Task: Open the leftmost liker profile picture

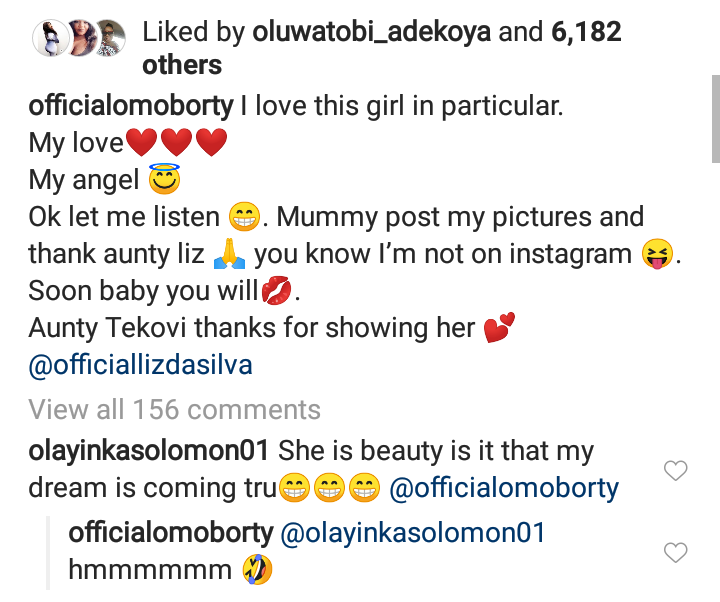Action: click(x=48, y=38)
